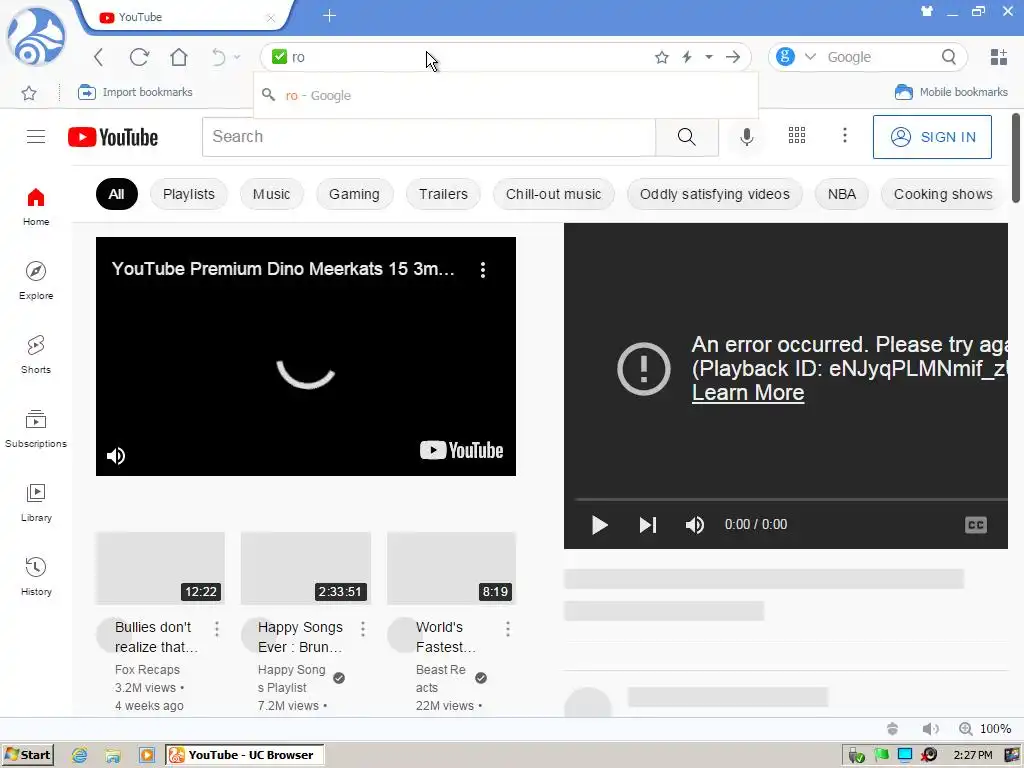
Task: Click Import bookmarks
Action: click(x=135, y=92)
